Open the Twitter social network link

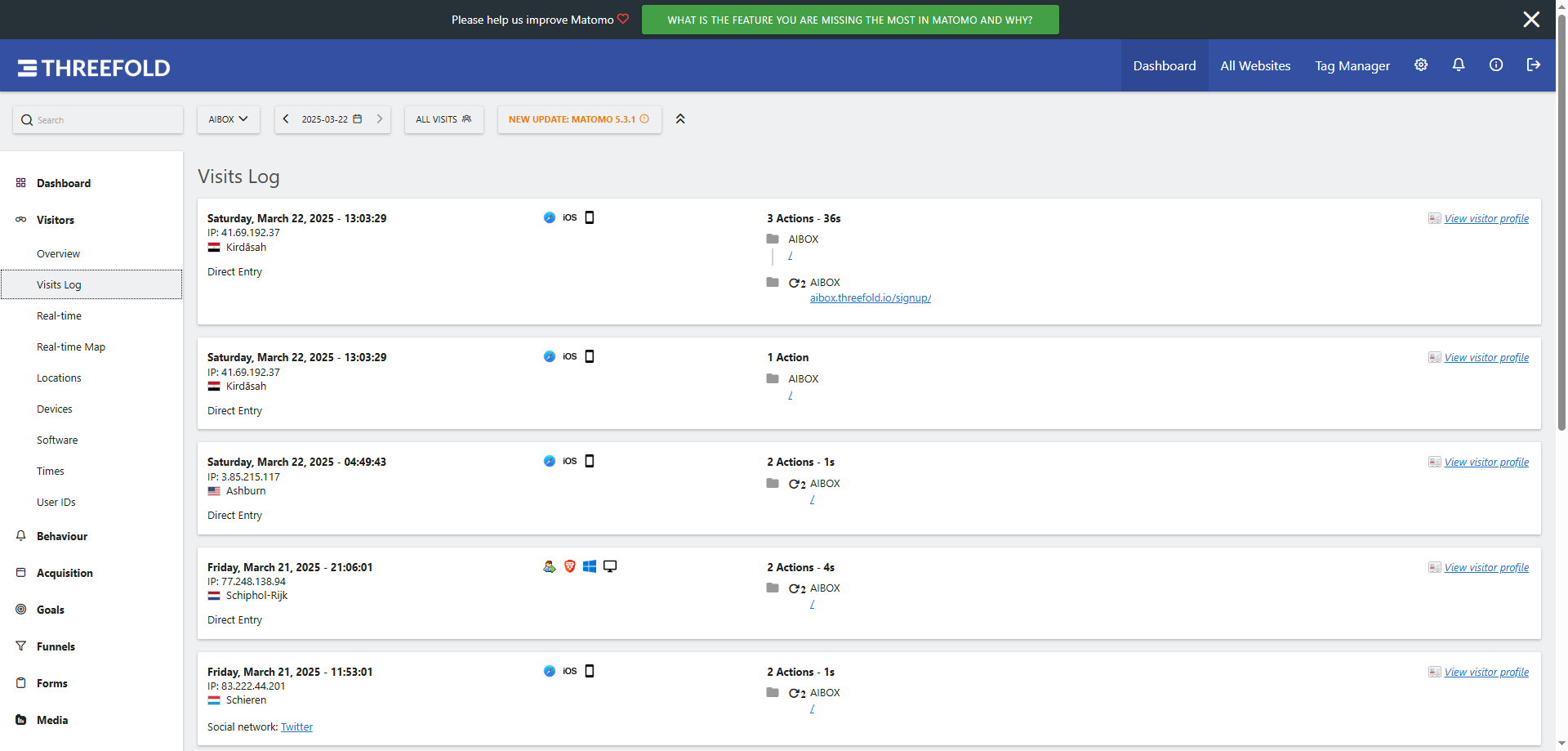[x=296, y=727]
